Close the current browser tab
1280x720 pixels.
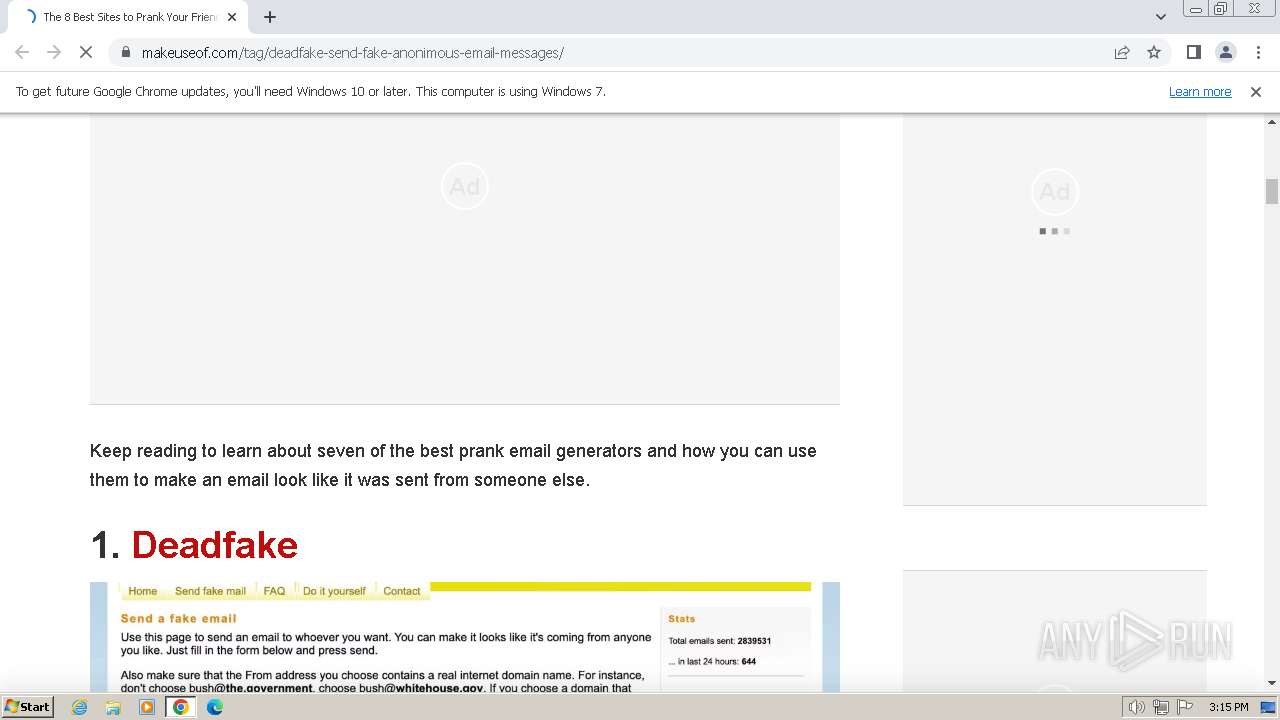click(x=232, y=17)
